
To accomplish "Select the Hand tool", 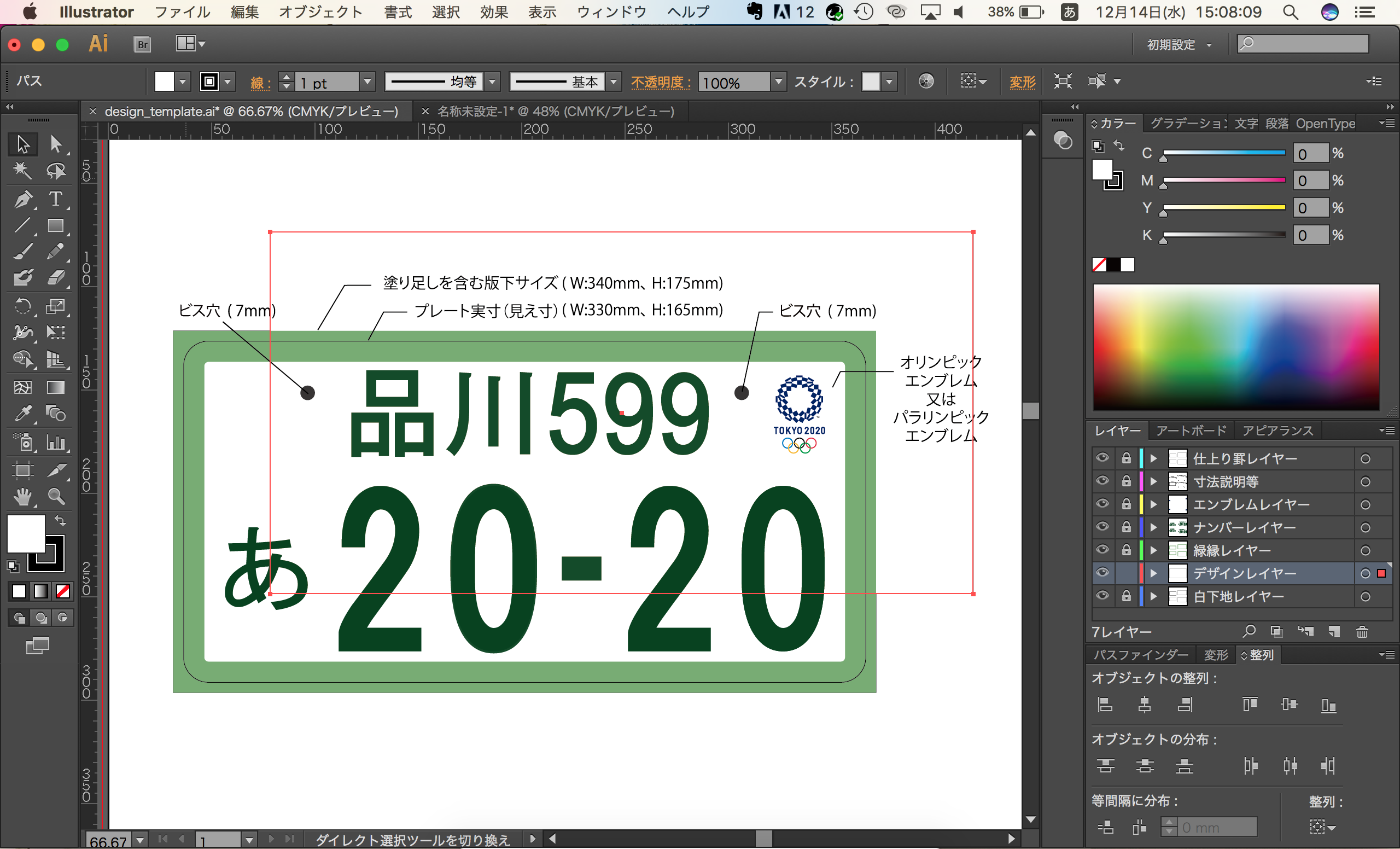I will click(23, 497).
